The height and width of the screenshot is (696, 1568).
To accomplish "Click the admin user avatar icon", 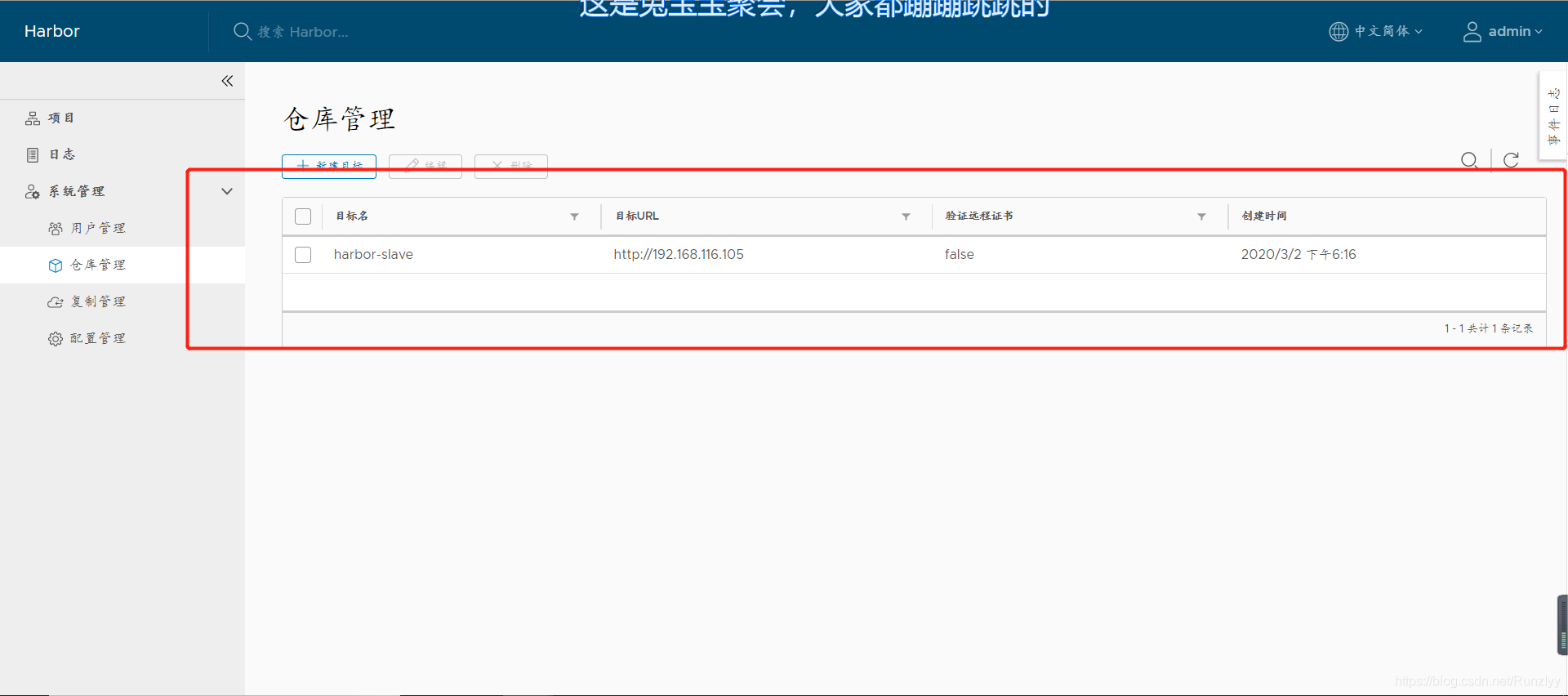I will coord(1472,31).
